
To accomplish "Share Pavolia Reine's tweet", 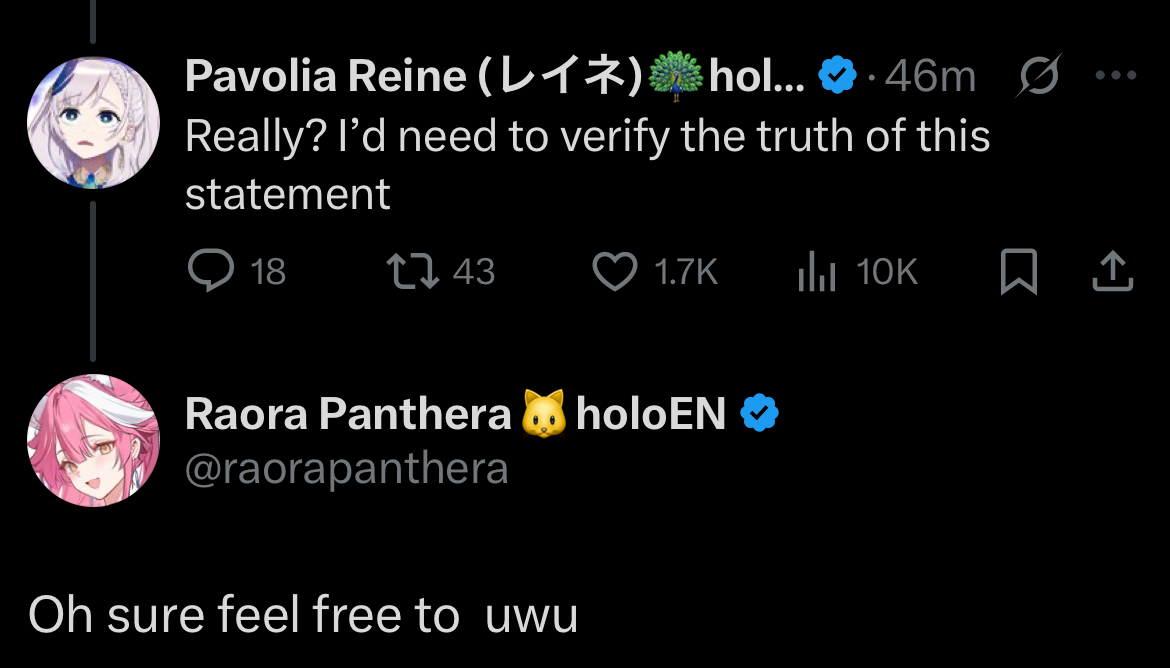I will tap(1113, 271).
